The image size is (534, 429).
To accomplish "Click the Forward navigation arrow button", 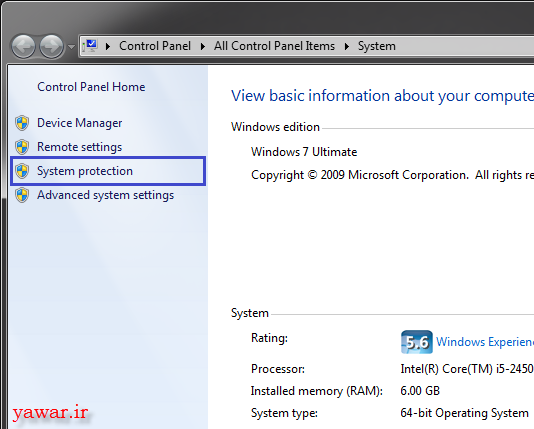I will [51, 46].
